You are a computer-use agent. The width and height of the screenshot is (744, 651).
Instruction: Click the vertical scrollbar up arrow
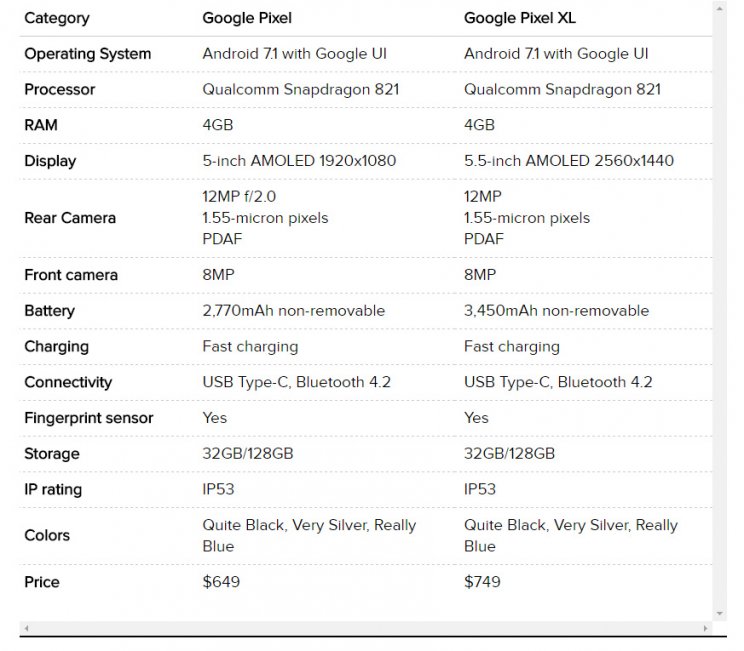719,9
